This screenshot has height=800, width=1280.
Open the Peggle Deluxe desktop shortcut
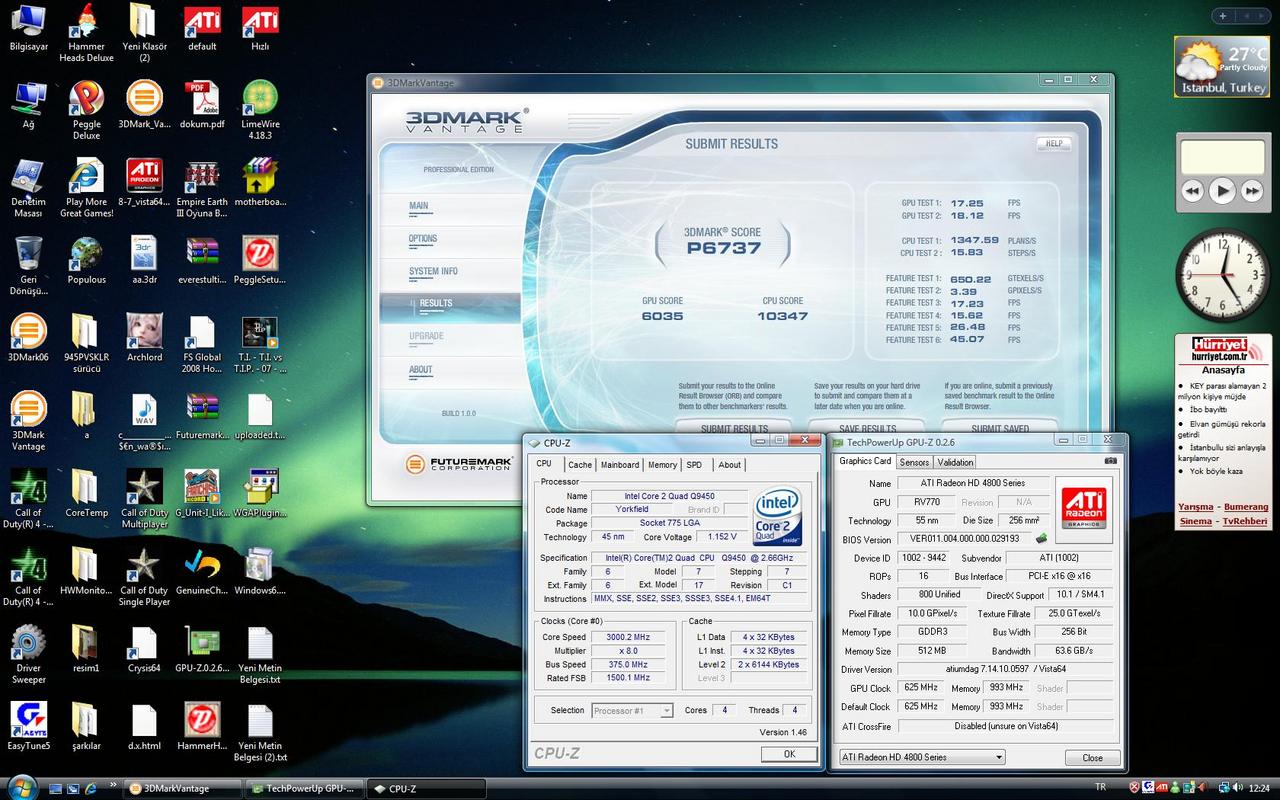86,110
